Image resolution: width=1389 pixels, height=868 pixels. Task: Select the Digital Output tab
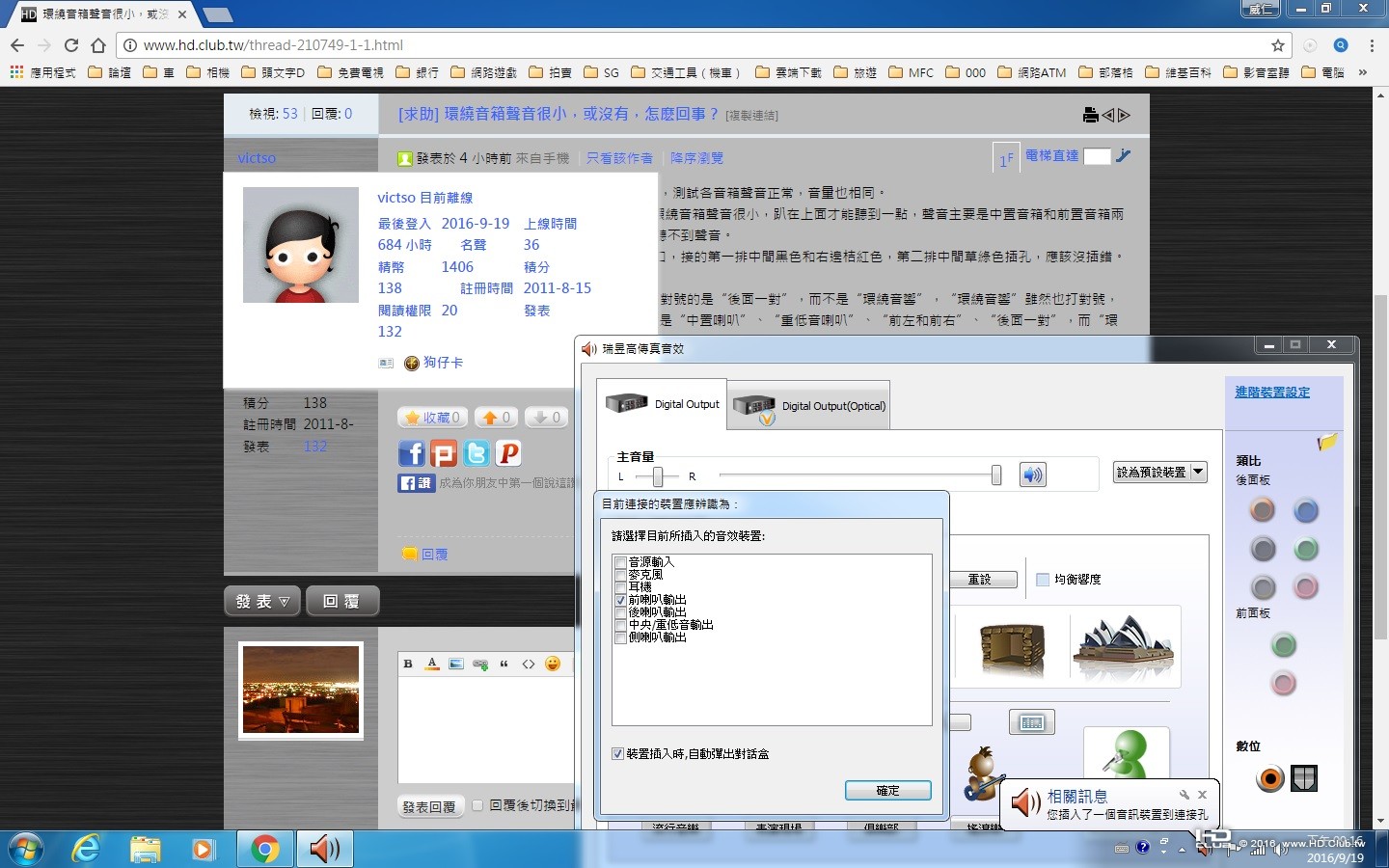click(x=662, y=404)
